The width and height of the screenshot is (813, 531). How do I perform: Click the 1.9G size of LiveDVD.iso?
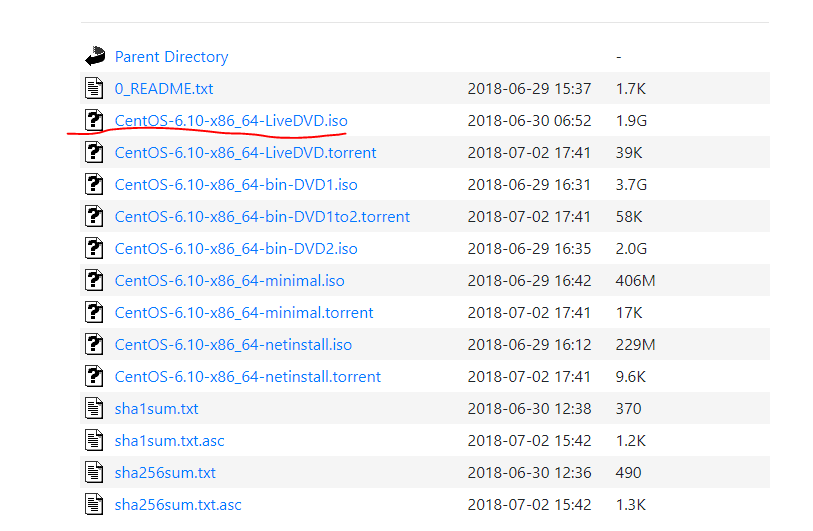tap(631, 121)
